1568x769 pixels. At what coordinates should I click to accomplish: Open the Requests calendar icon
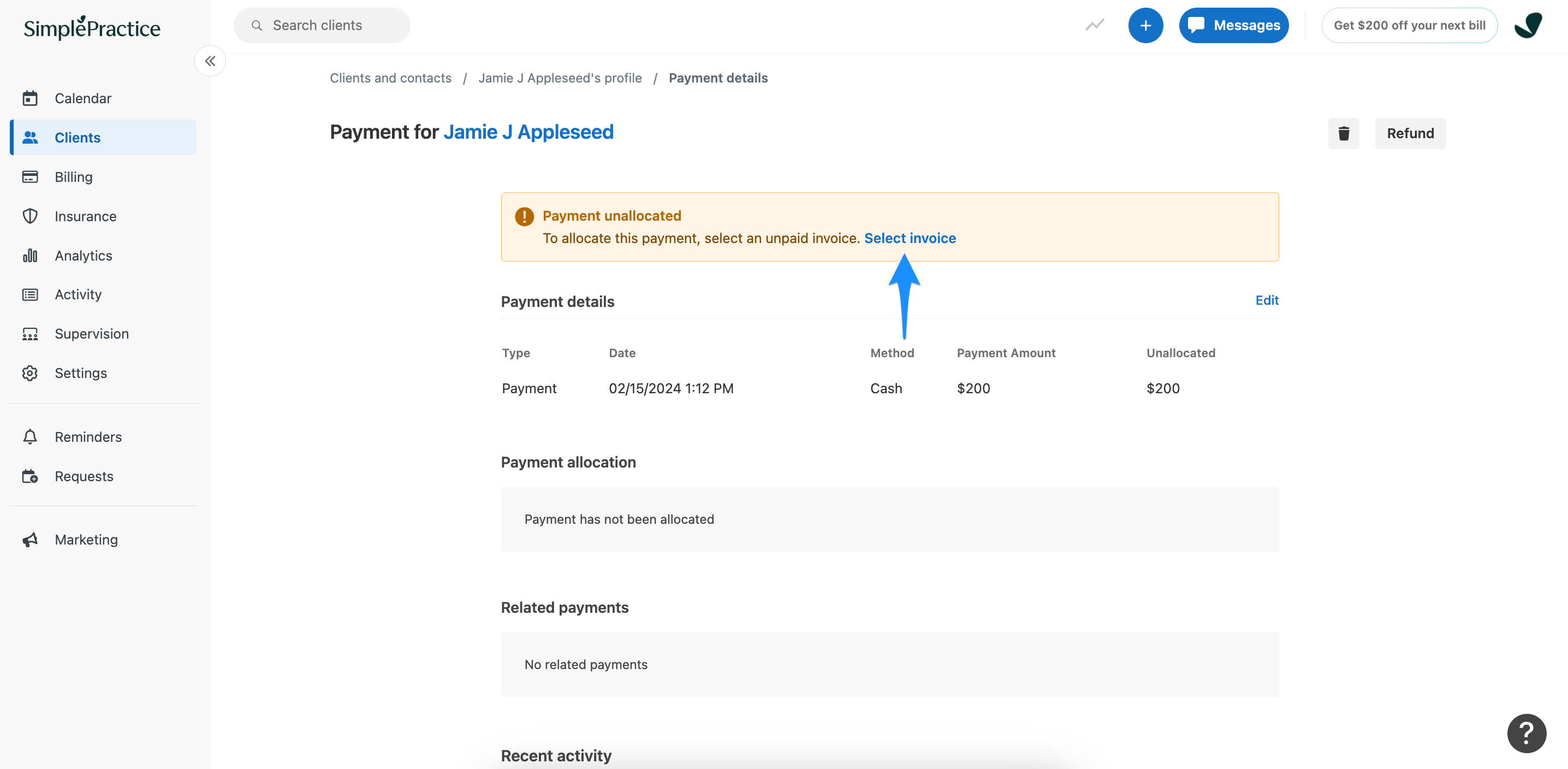click(31, 476)
